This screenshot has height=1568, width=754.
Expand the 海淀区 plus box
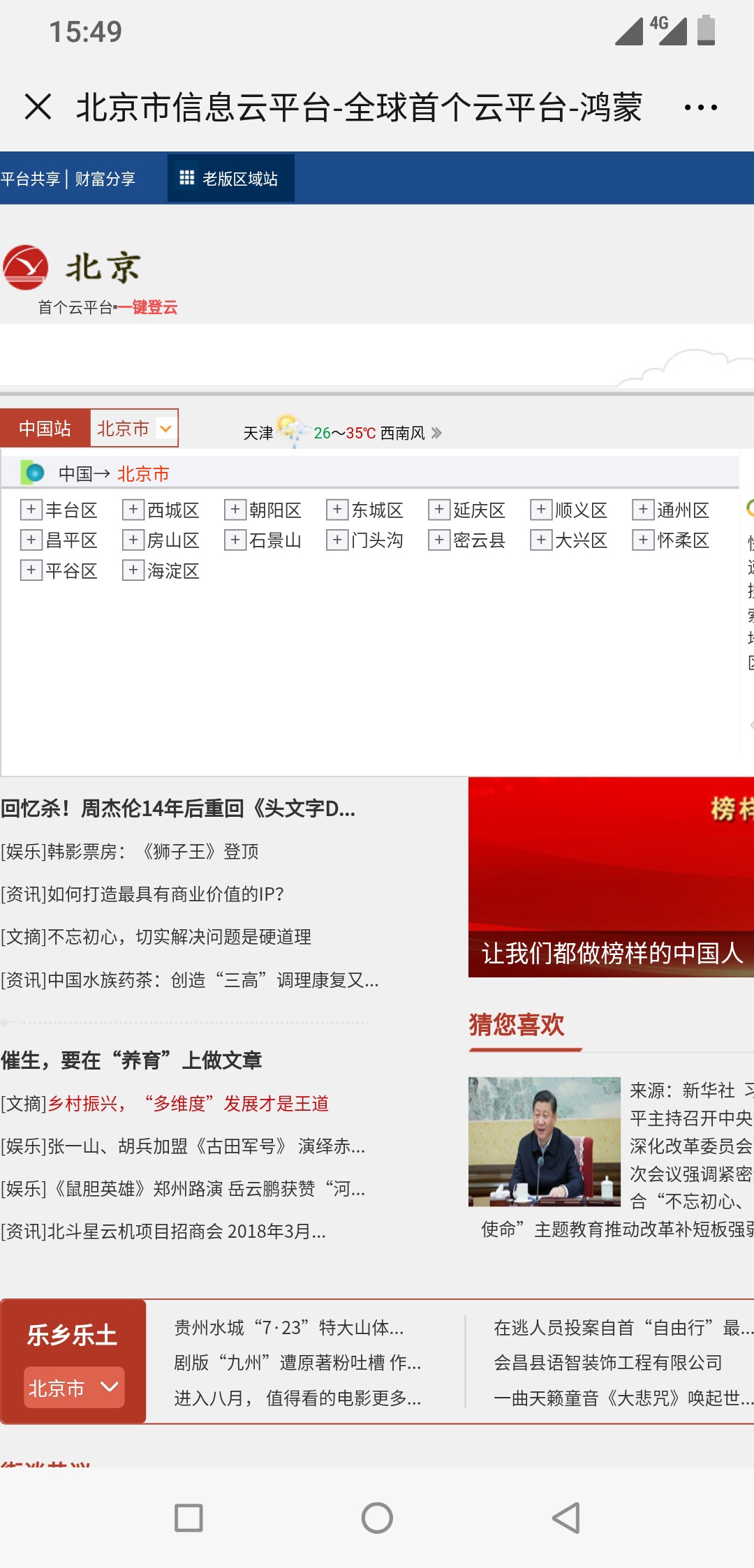coord(133,570)
